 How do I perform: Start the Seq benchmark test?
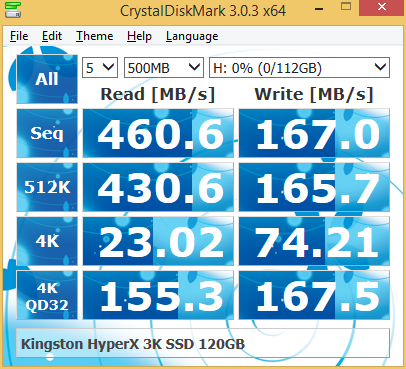click(47, 133)
